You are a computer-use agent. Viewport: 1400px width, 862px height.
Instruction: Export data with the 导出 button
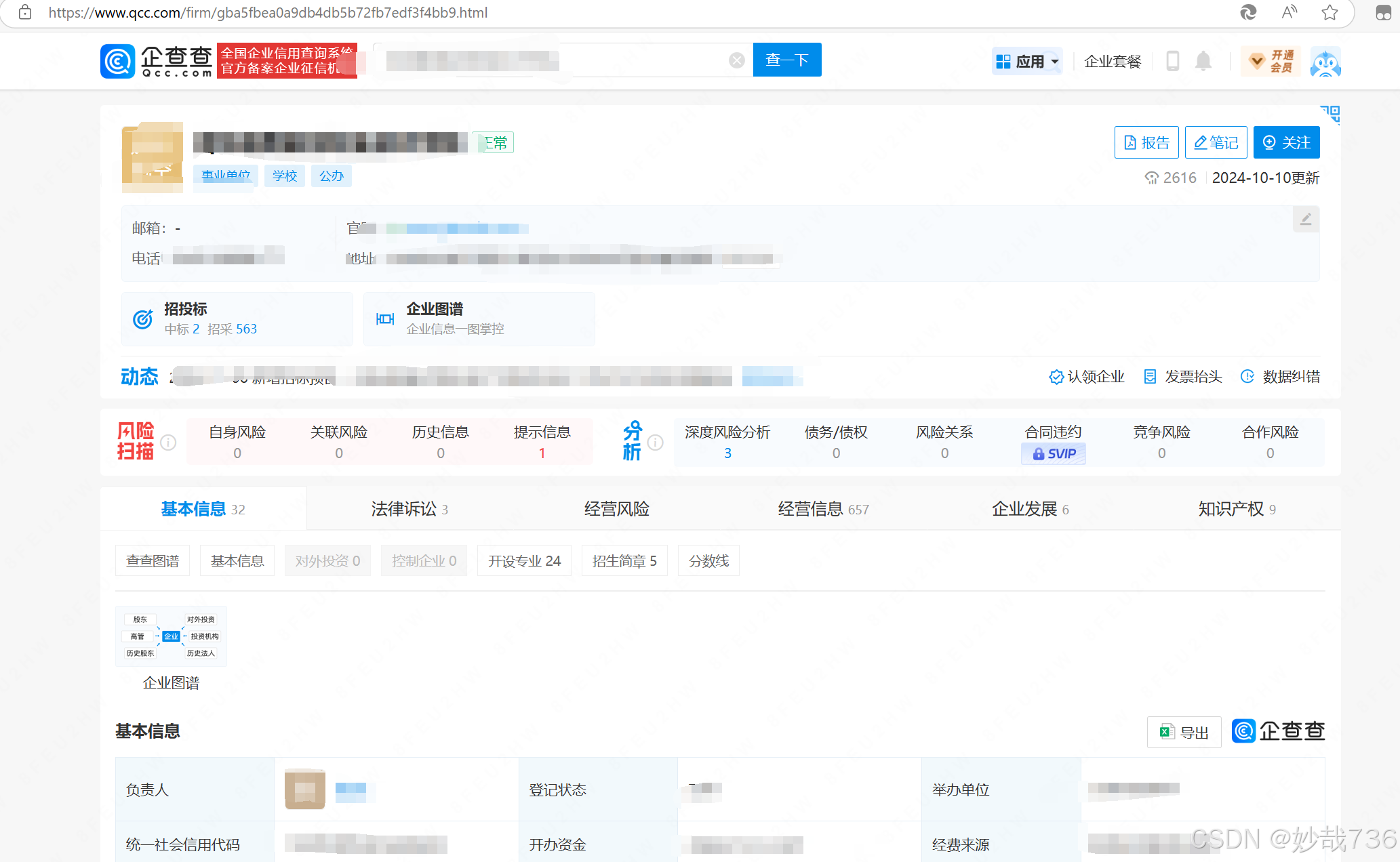[1184, 732]
